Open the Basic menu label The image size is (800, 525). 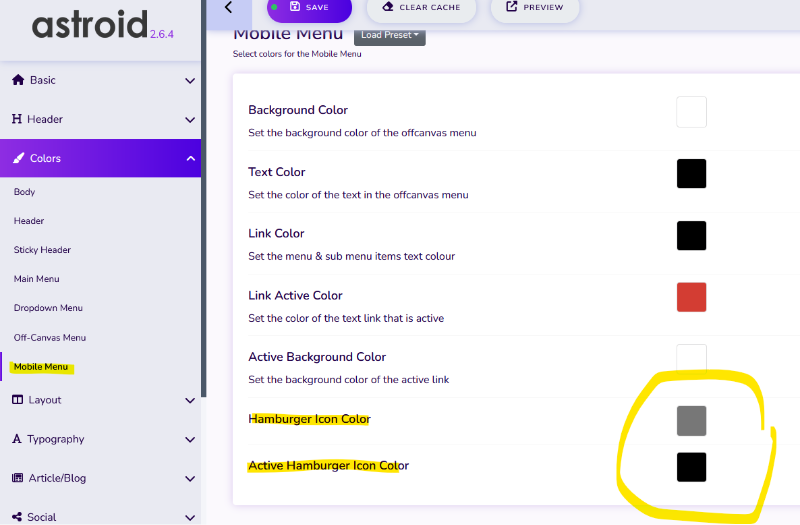pos(43,80)
